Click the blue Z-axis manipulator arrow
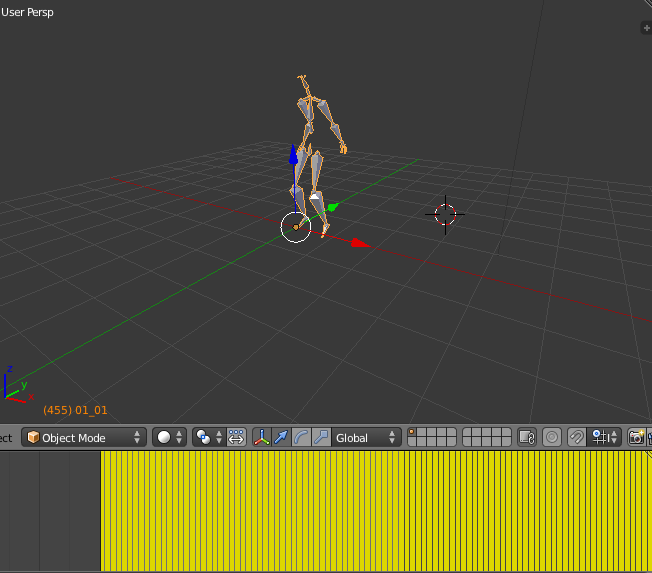This screenshot has width=652, height=573. [x=294, y=155]
